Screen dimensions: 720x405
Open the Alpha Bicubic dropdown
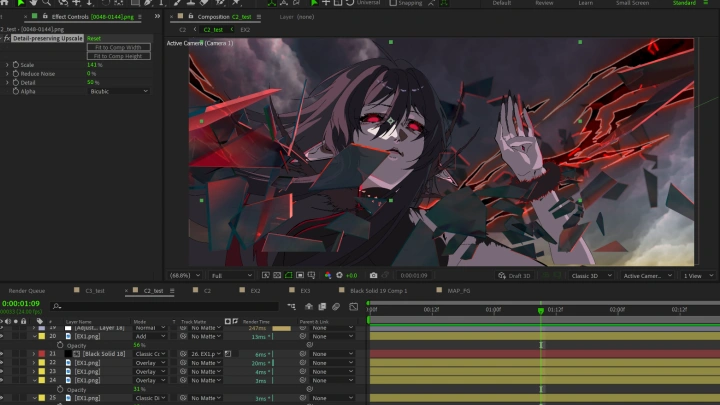point(118,91)
